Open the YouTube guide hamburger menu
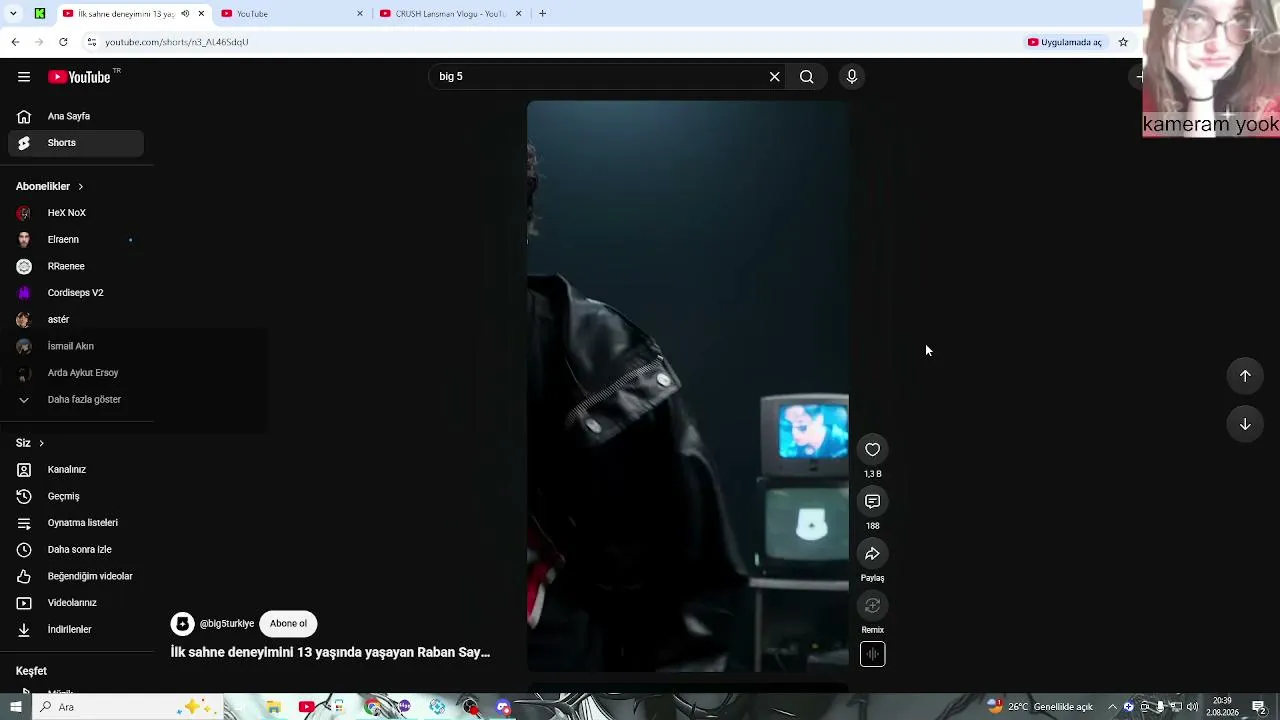The width and height of the screenshot is (1280, 720). point(24,77)
